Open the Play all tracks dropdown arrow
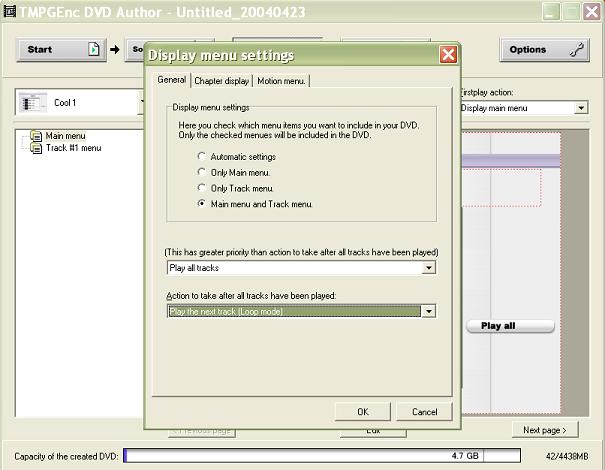 point(429,268)
